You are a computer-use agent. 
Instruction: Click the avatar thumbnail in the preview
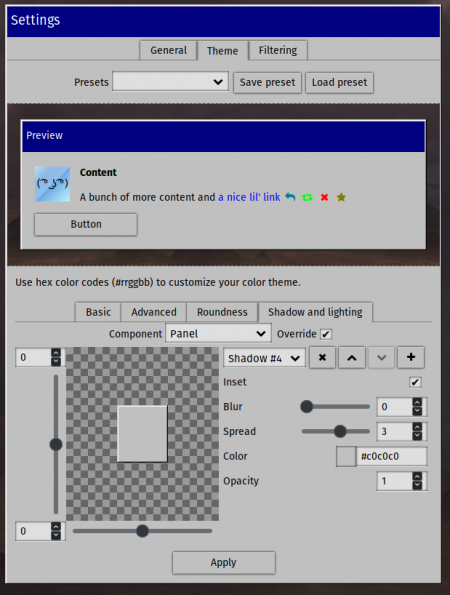[x=52, y=184]
